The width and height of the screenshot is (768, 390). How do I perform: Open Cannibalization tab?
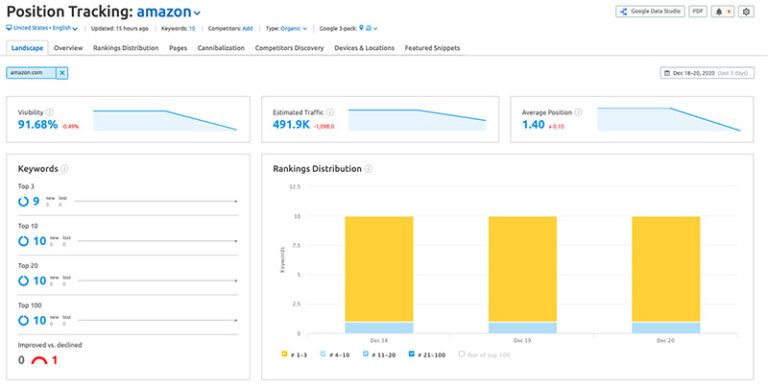point(221,48)
